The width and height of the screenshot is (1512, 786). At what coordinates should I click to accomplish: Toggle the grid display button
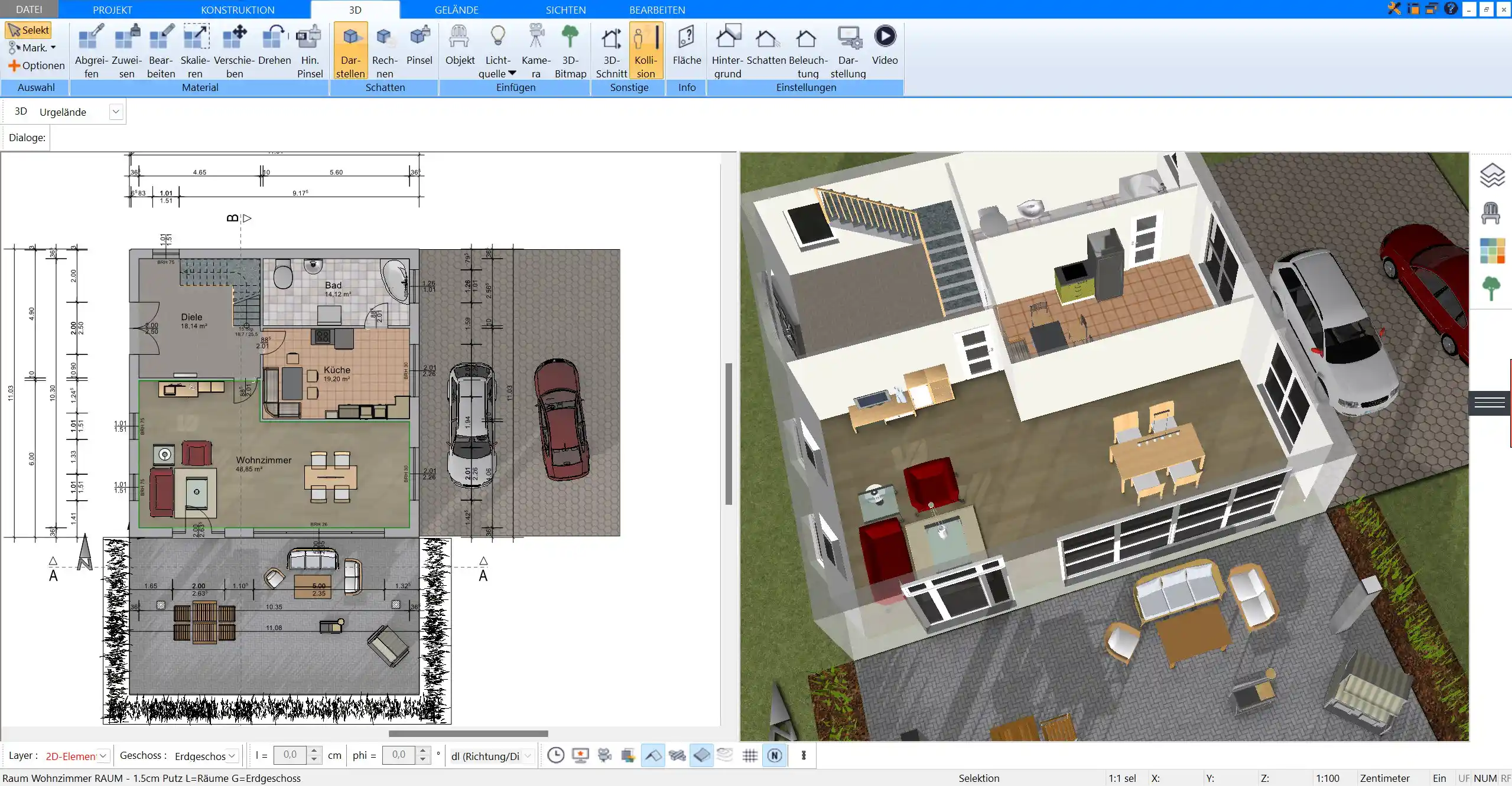(x=750, y=755)
